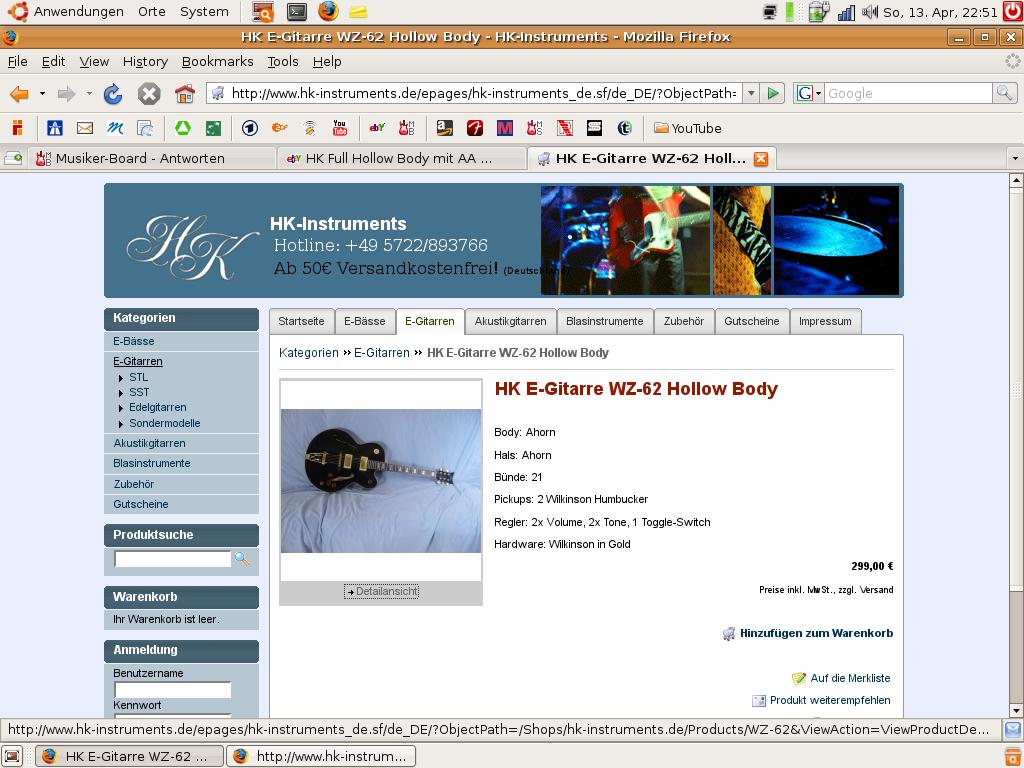Click the volume speaker icon in the panel
The width and height of the screenshot is (1024, 768).
tap(870, 12)
